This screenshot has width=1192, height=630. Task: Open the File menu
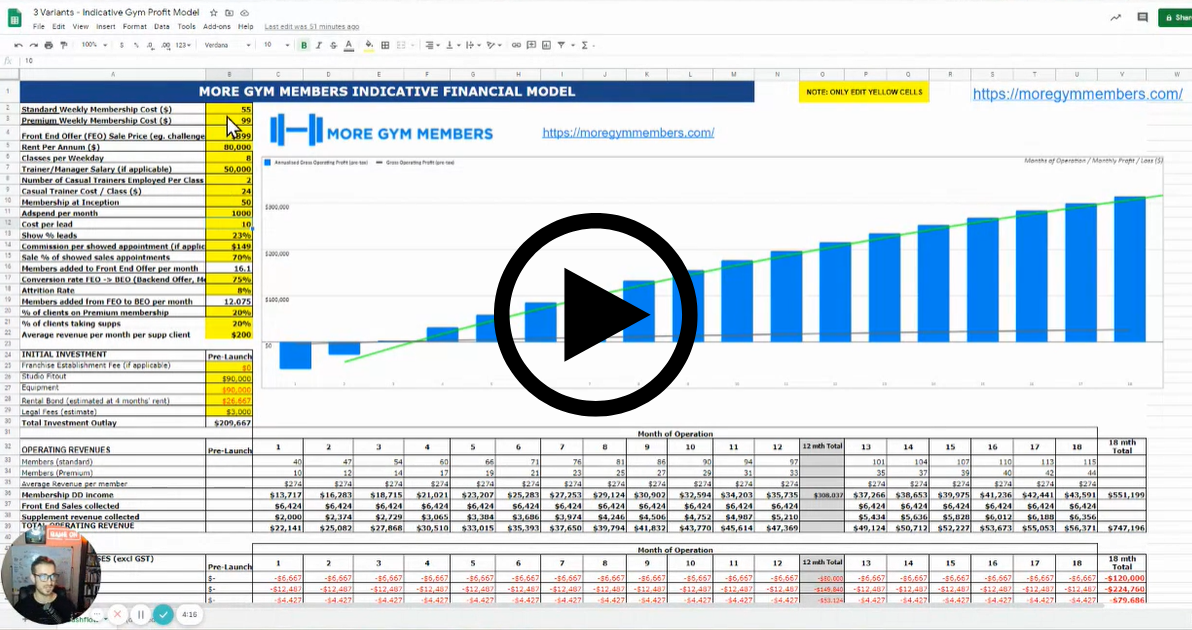pos(38,27)
